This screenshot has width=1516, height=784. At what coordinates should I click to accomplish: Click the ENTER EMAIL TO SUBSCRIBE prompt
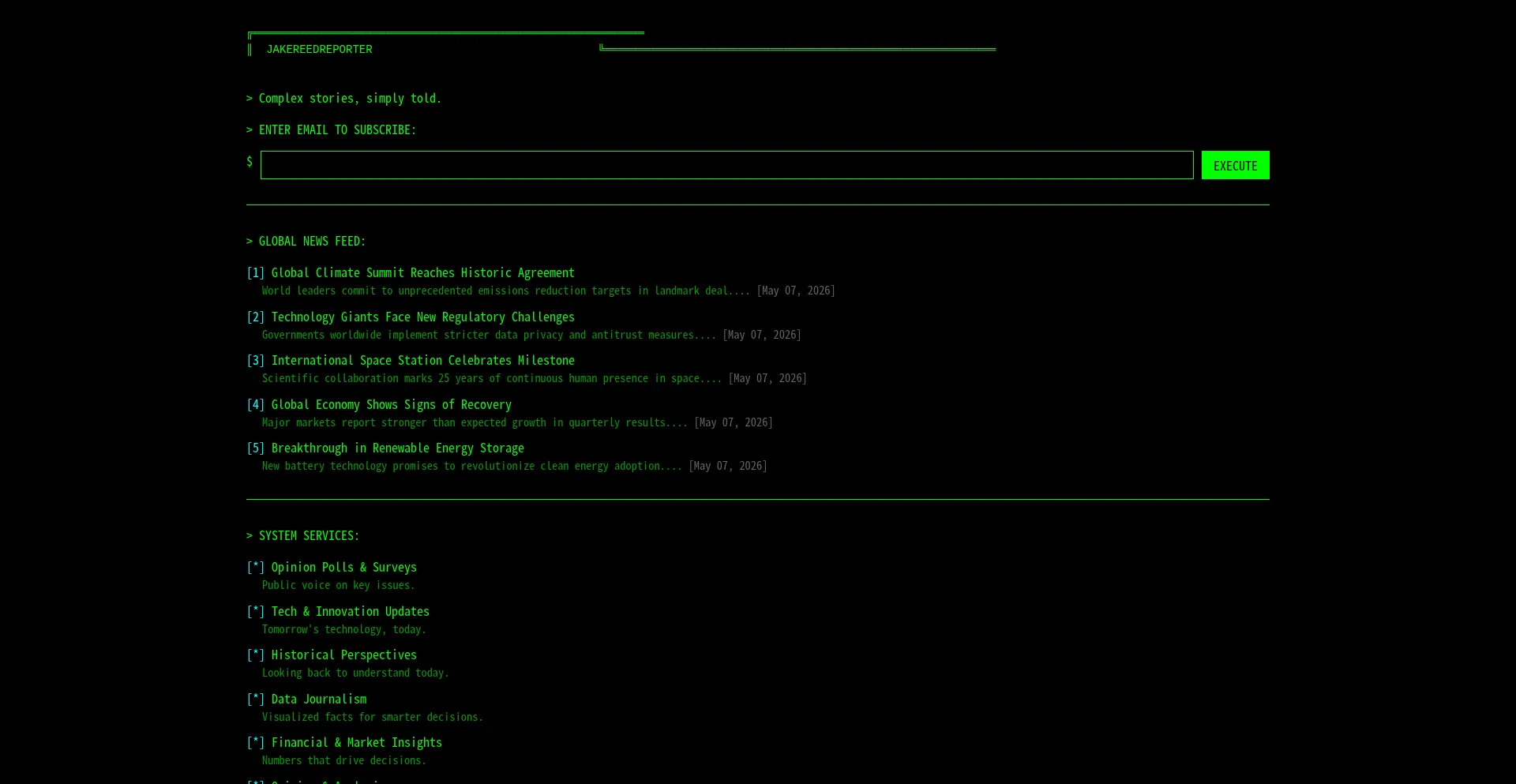pos(331,129)
